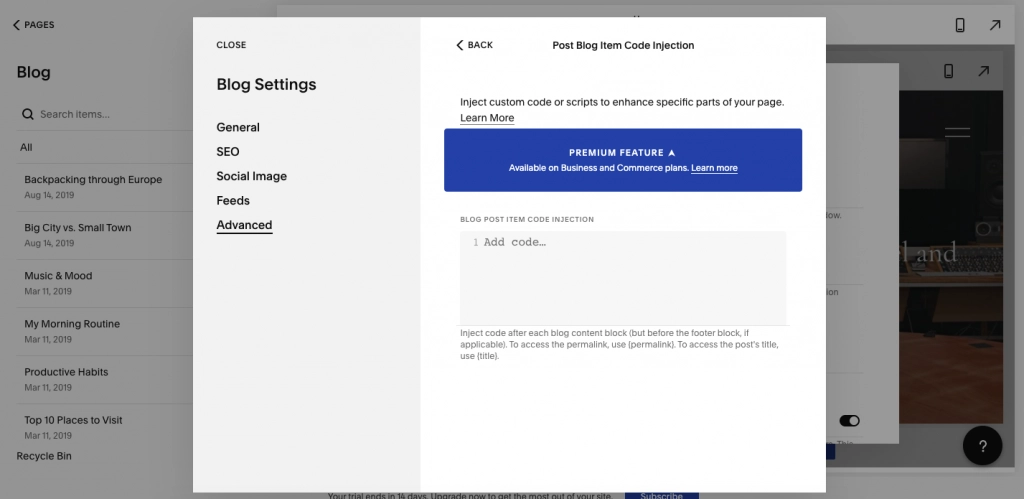
Task: Switch to Social Image settings
Action: click(251, 176)
